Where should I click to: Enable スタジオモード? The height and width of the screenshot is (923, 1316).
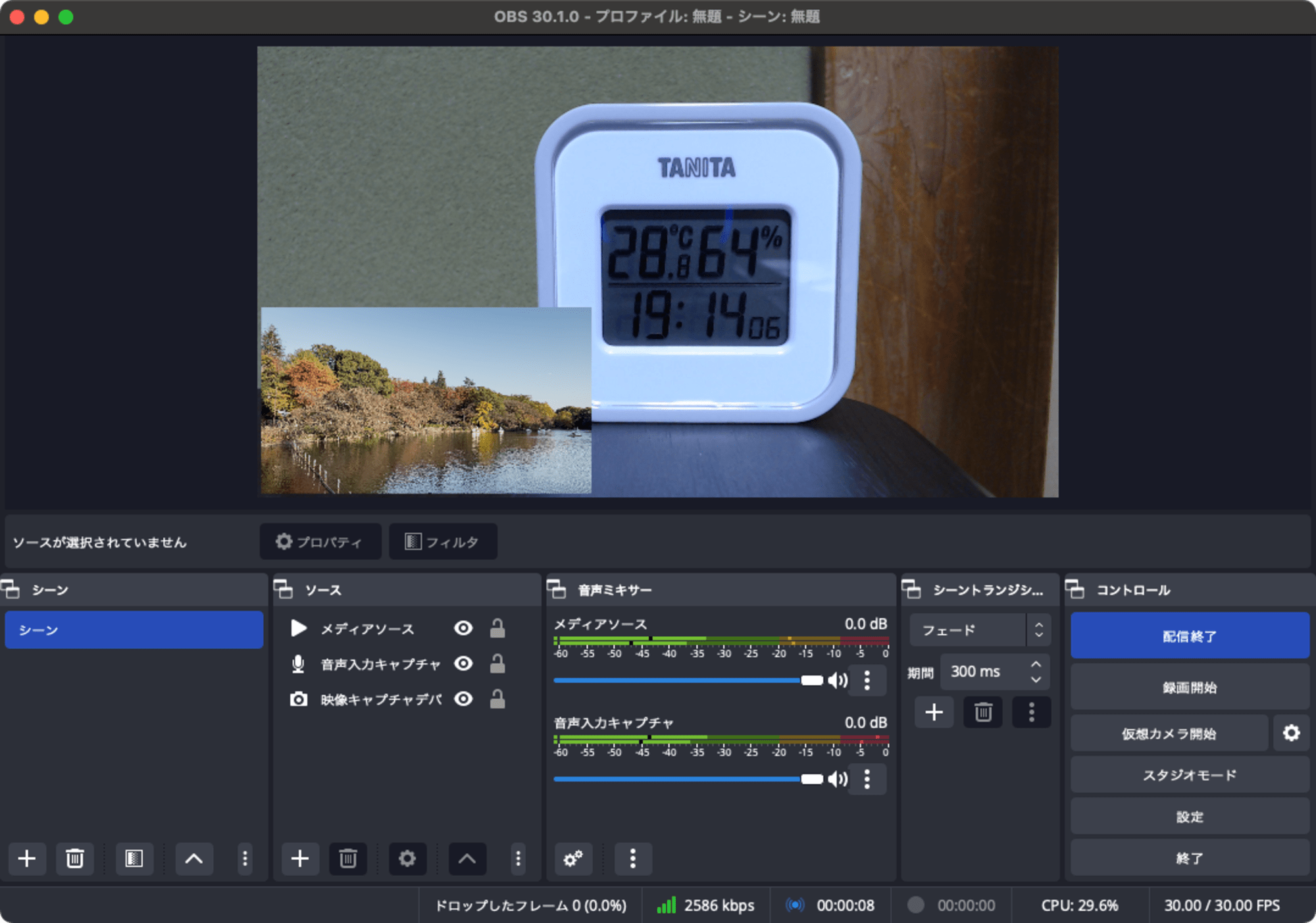coord(1190,775)
